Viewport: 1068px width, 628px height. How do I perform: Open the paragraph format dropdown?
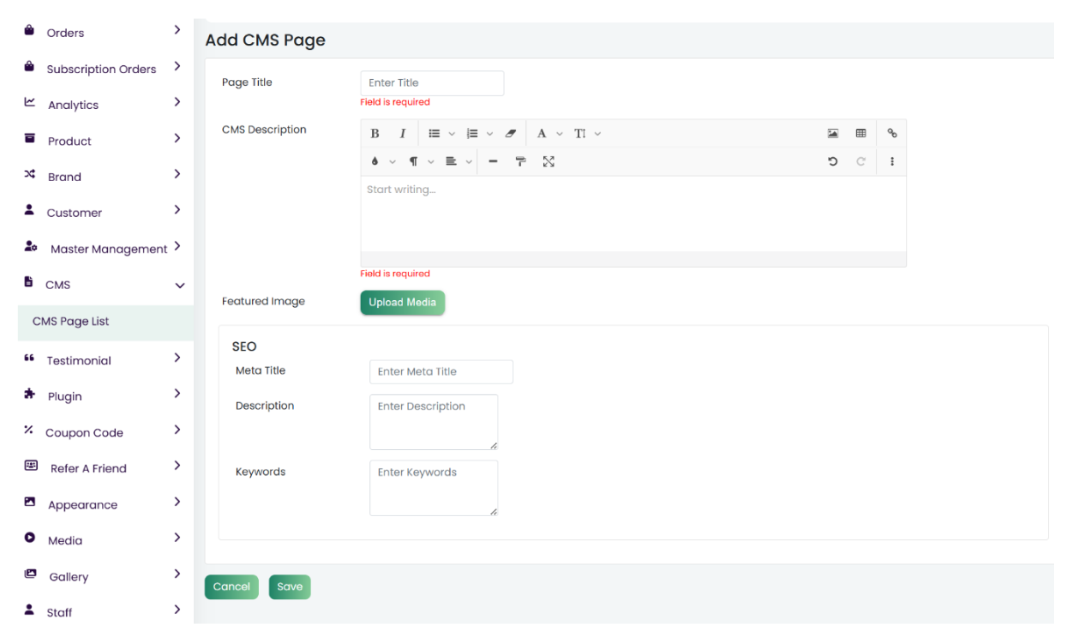tap(420, 161)
